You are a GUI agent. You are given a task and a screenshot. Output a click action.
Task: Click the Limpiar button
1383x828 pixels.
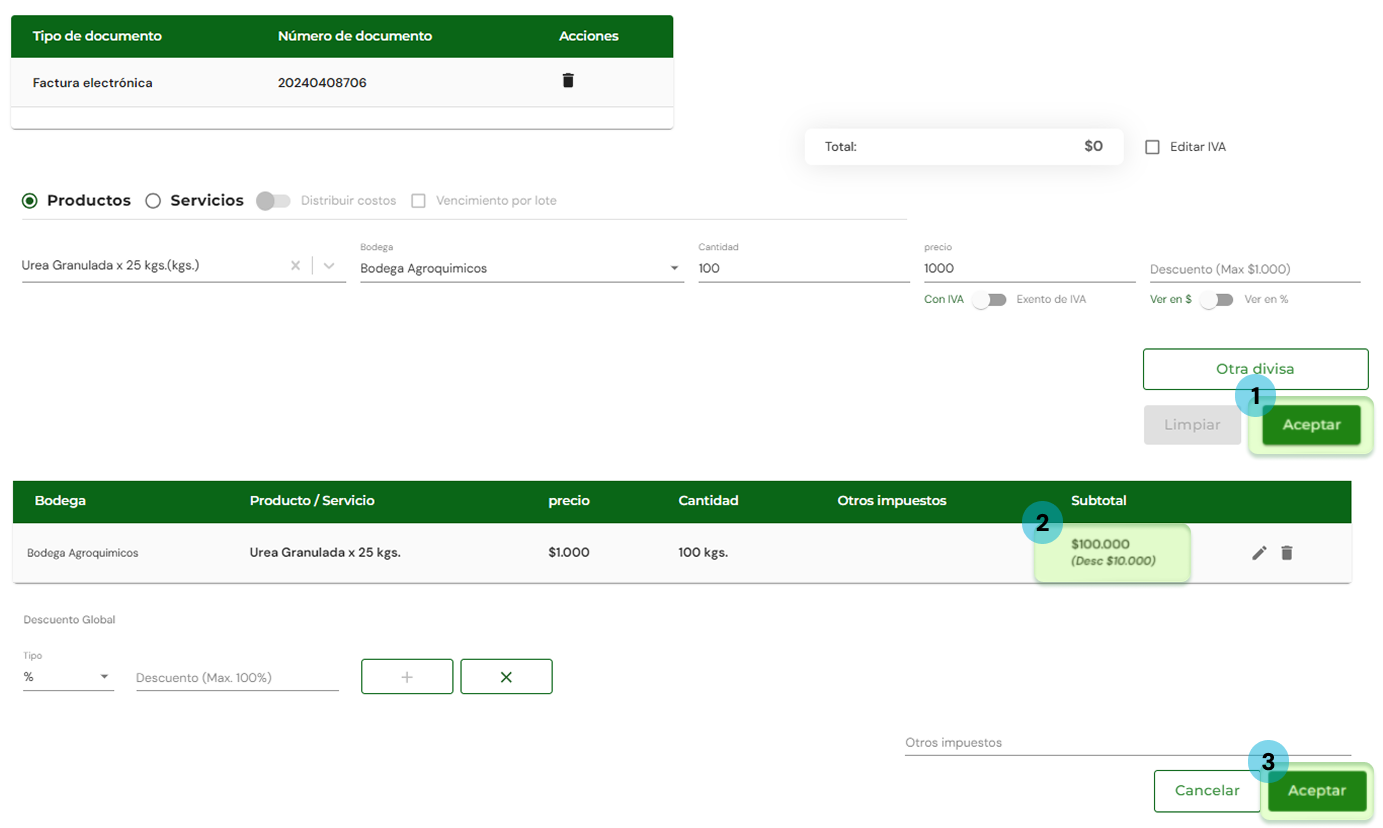[1192, 425]
